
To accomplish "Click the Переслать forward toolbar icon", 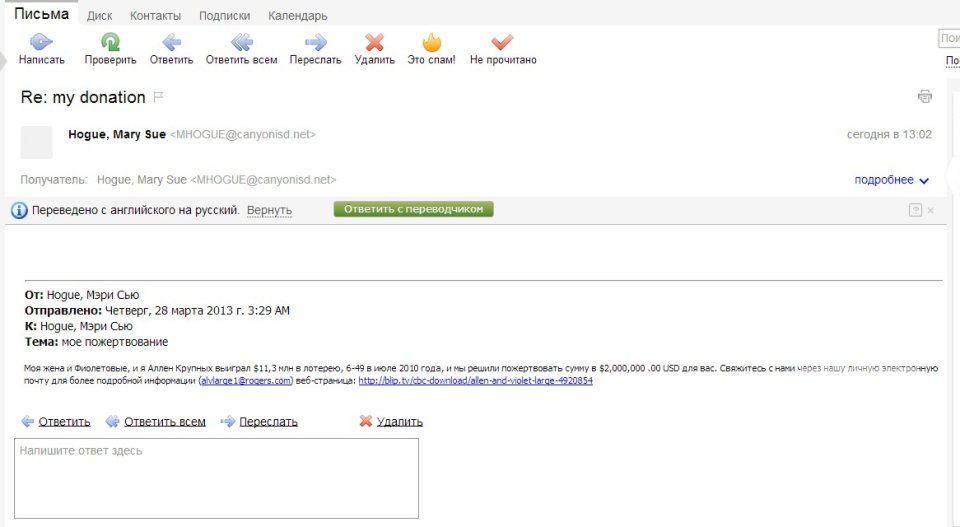I will click(315, 43).
